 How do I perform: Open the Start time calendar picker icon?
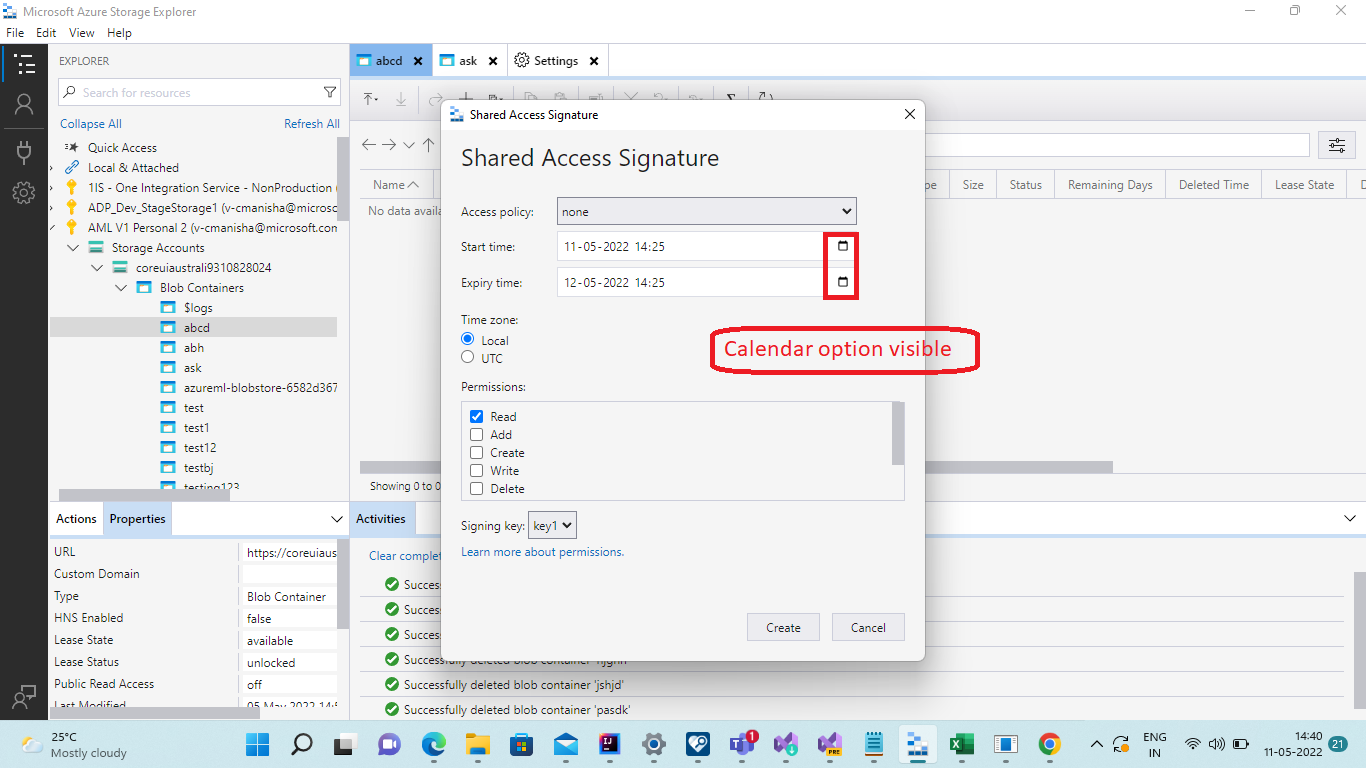(841, 246)
